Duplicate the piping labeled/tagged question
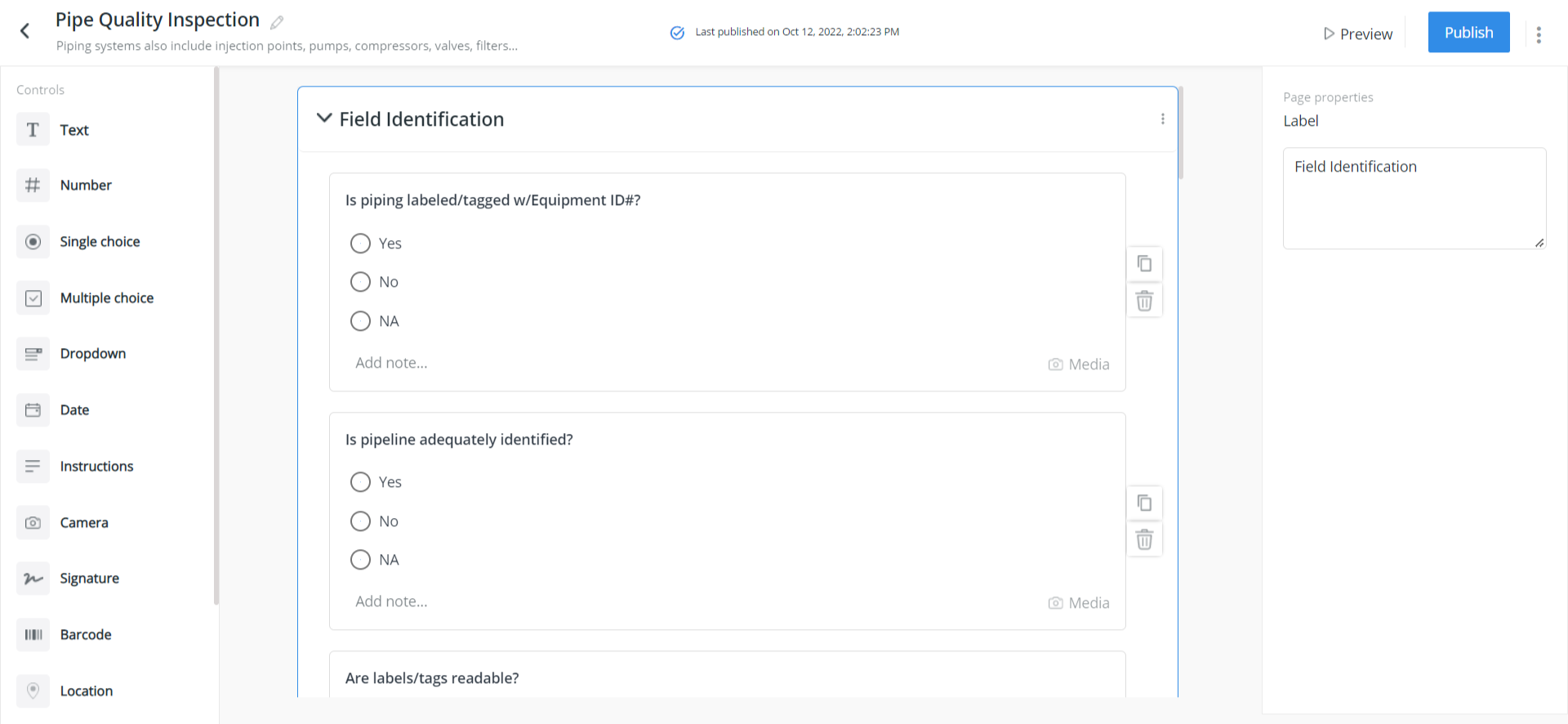The image size is (1568, 724). click(1144, 263)
